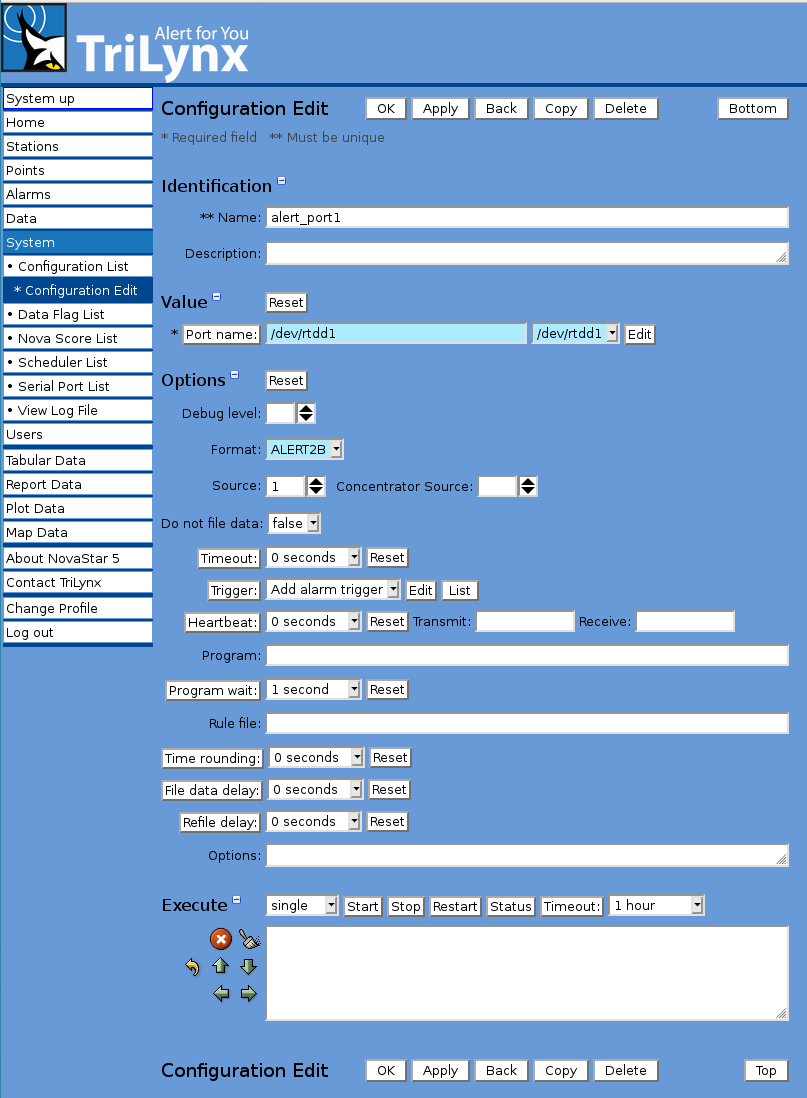Viewport: 807px width, 1098px height.
Task: Open the Format ALERT2B dropdown
Action: tap(305, 450)
